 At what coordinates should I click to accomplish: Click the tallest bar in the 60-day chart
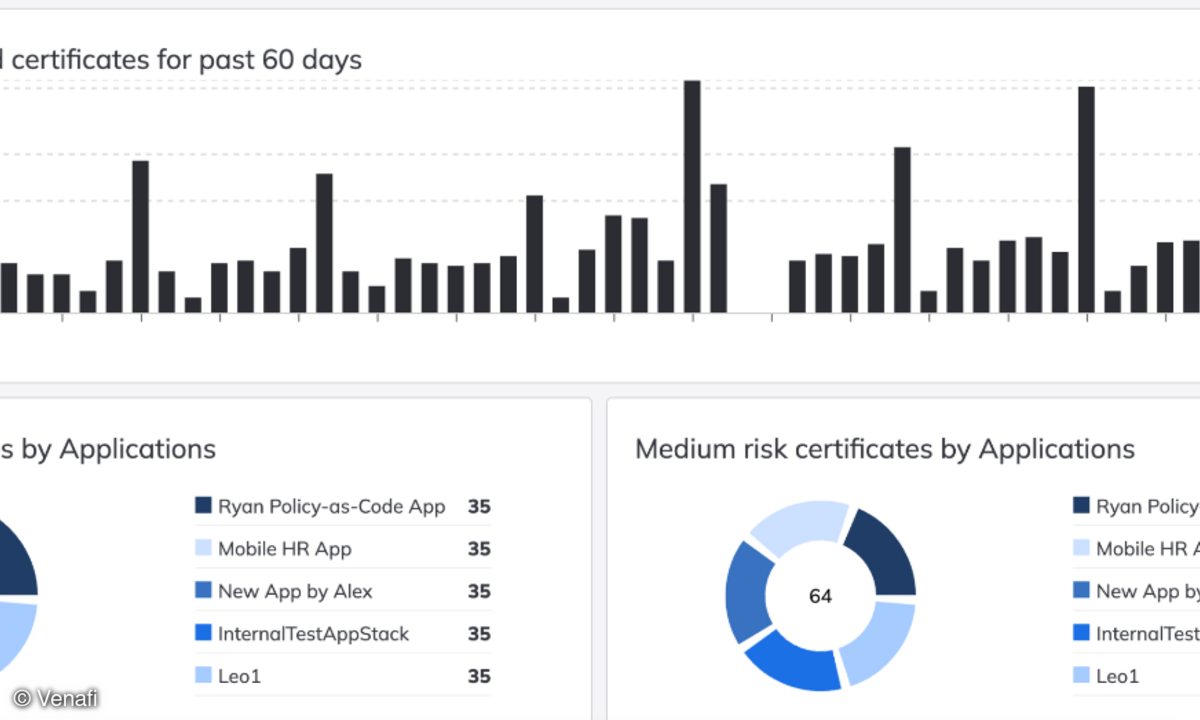coord(692,197)
